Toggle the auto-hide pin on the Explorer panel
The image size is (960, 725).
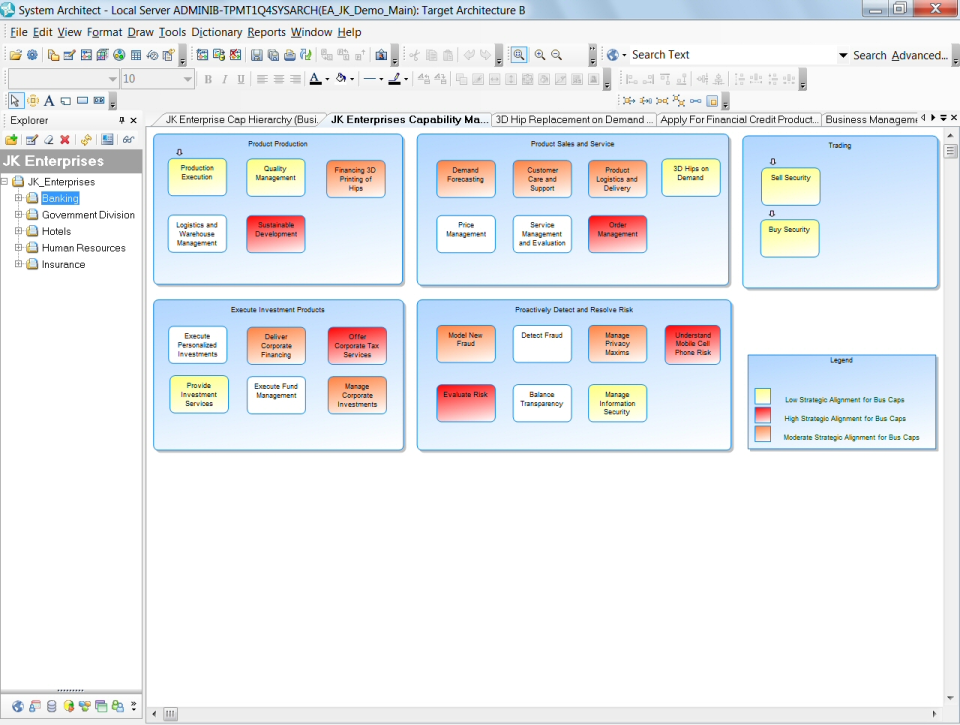click(x=121, y=120)
